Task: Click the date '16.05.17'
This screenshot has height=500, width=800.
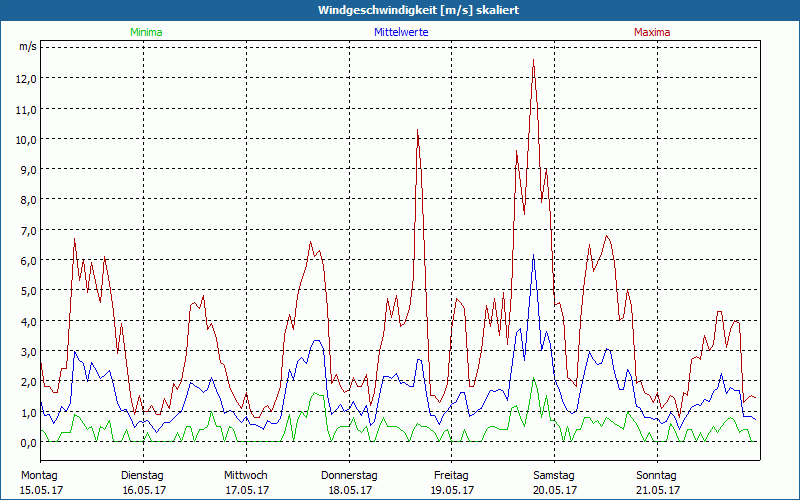Action: pos(144,491)
